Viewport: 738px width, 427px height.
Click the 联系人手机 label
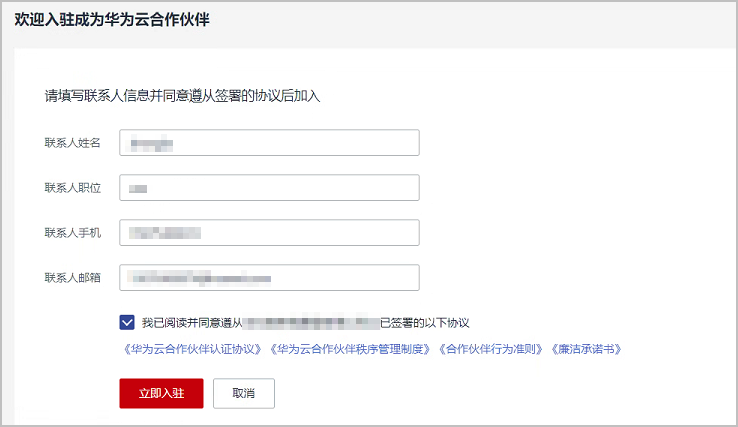pyautogui.click(x=72, y=233)
